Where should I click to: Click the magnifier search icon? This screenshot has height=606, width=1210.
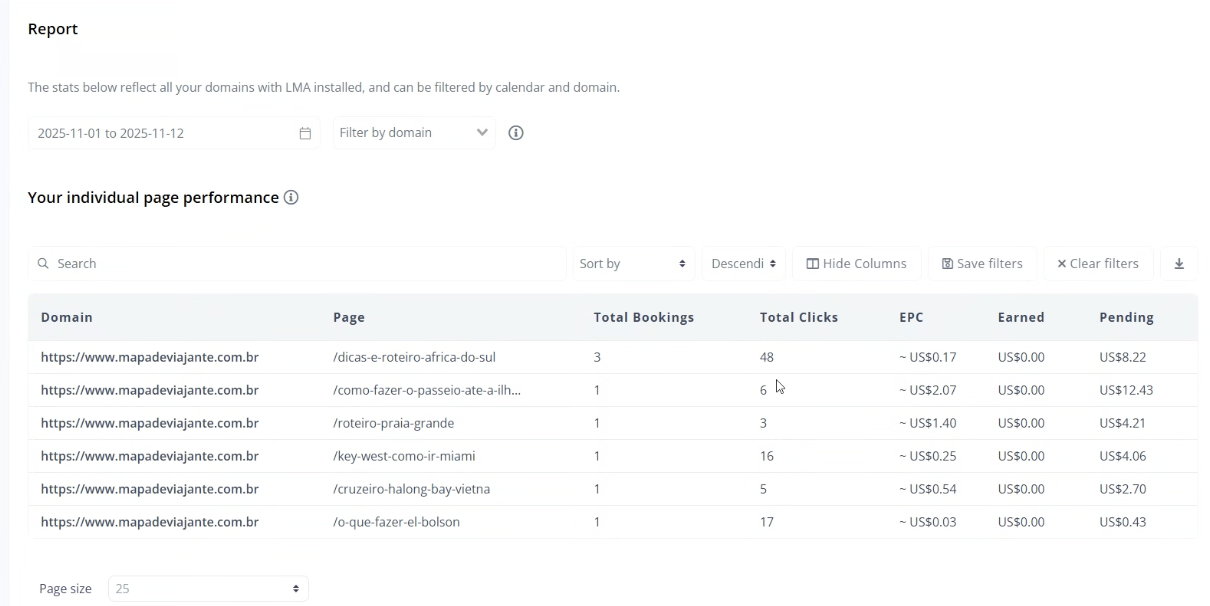(x=43, y=264)
